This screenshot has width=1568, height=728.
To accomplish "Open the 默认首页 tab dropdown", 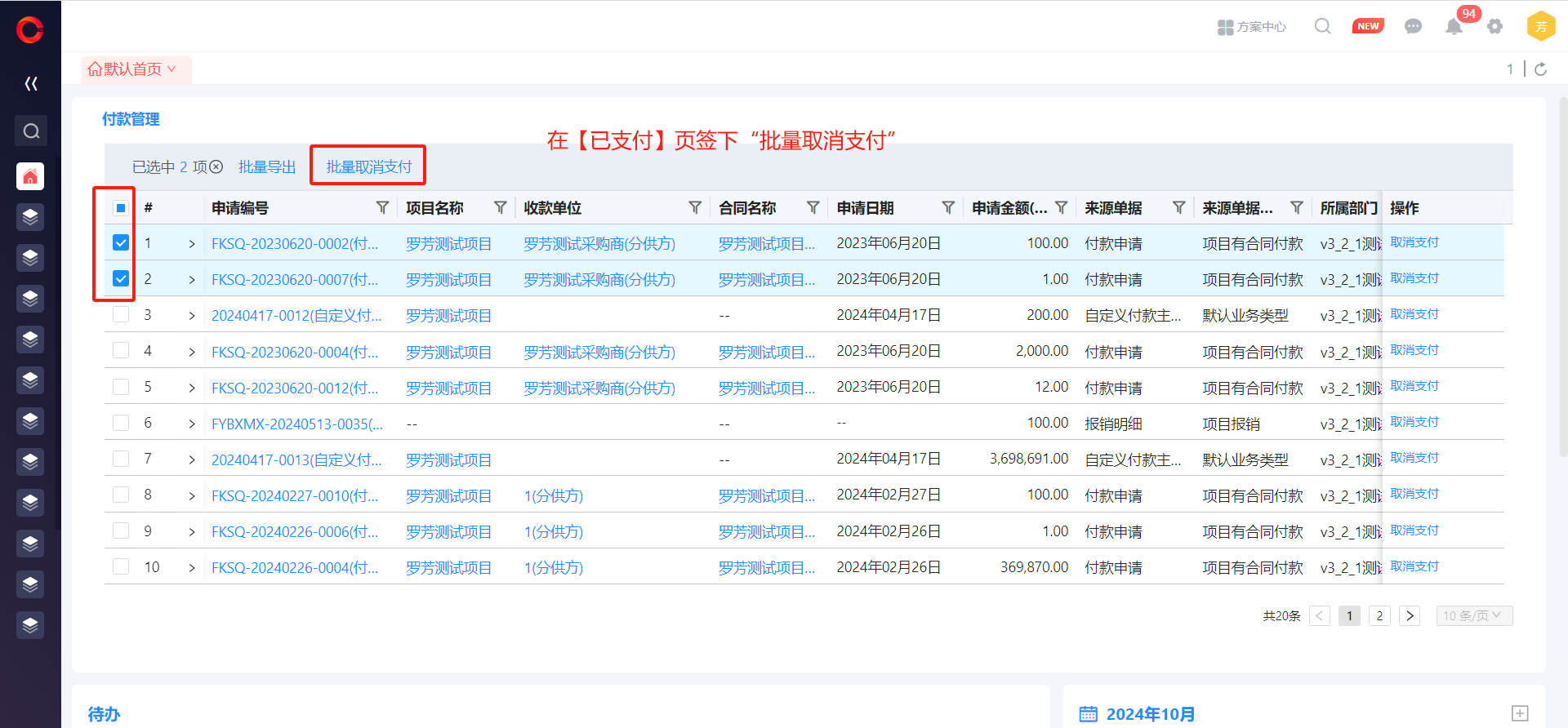I will (x=171, y=69).
